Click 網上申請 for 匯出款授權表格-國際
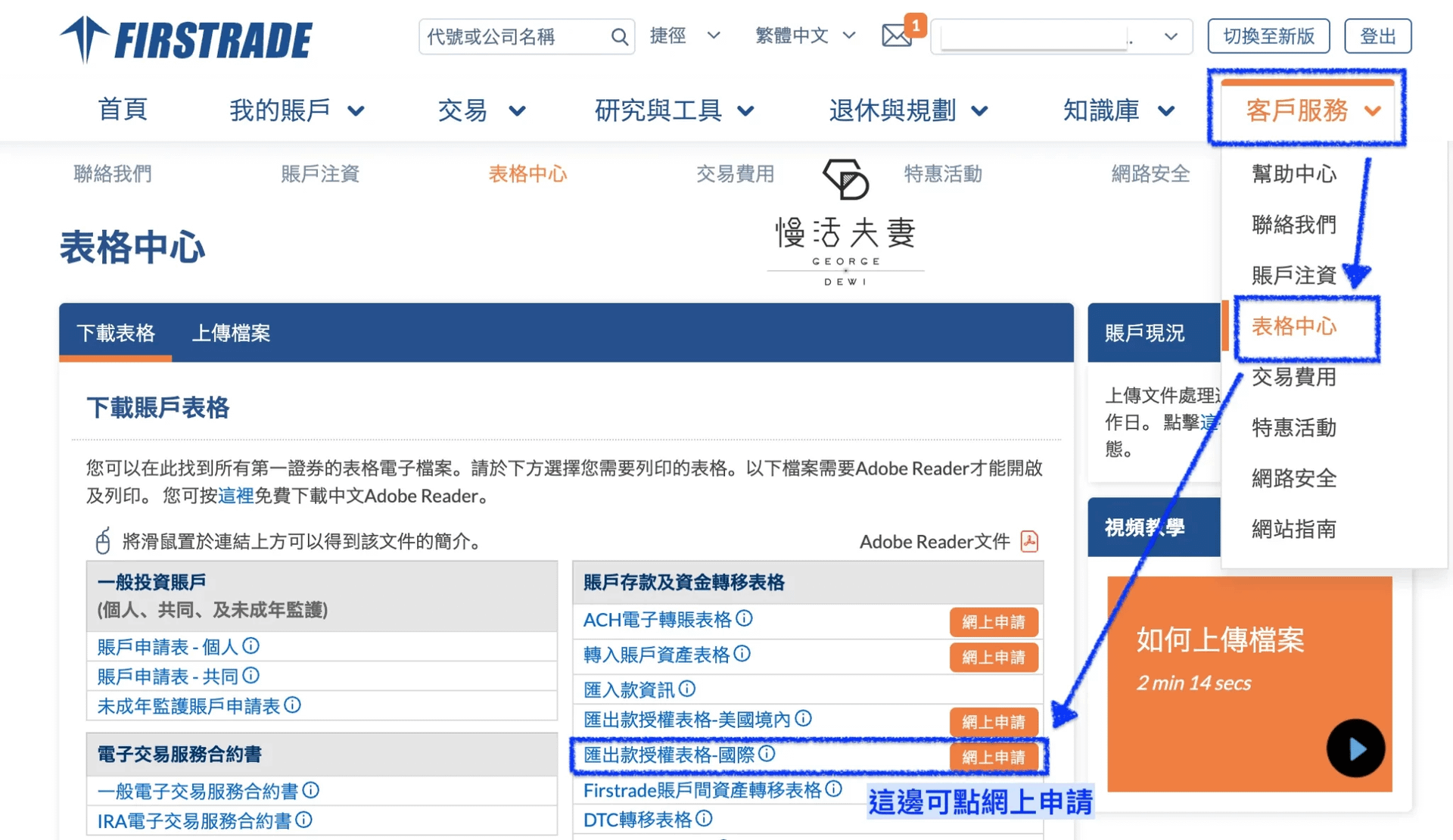The width and height of the screenshot is (1453, 840). 994,757
